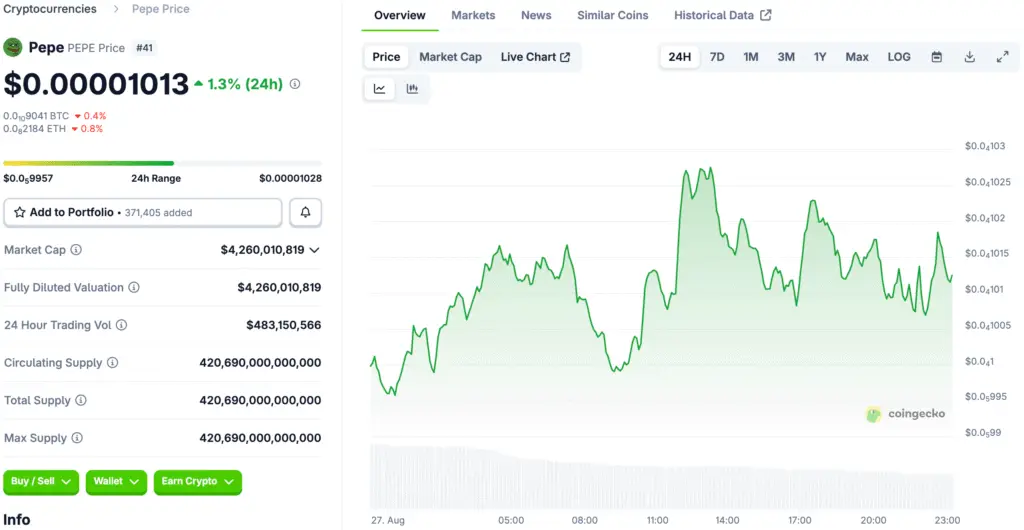Image resolution: width=1024 pixels, height=530 pixels.
Task: Expand Market Cap details chevron
Action: (x=314, y=250)
